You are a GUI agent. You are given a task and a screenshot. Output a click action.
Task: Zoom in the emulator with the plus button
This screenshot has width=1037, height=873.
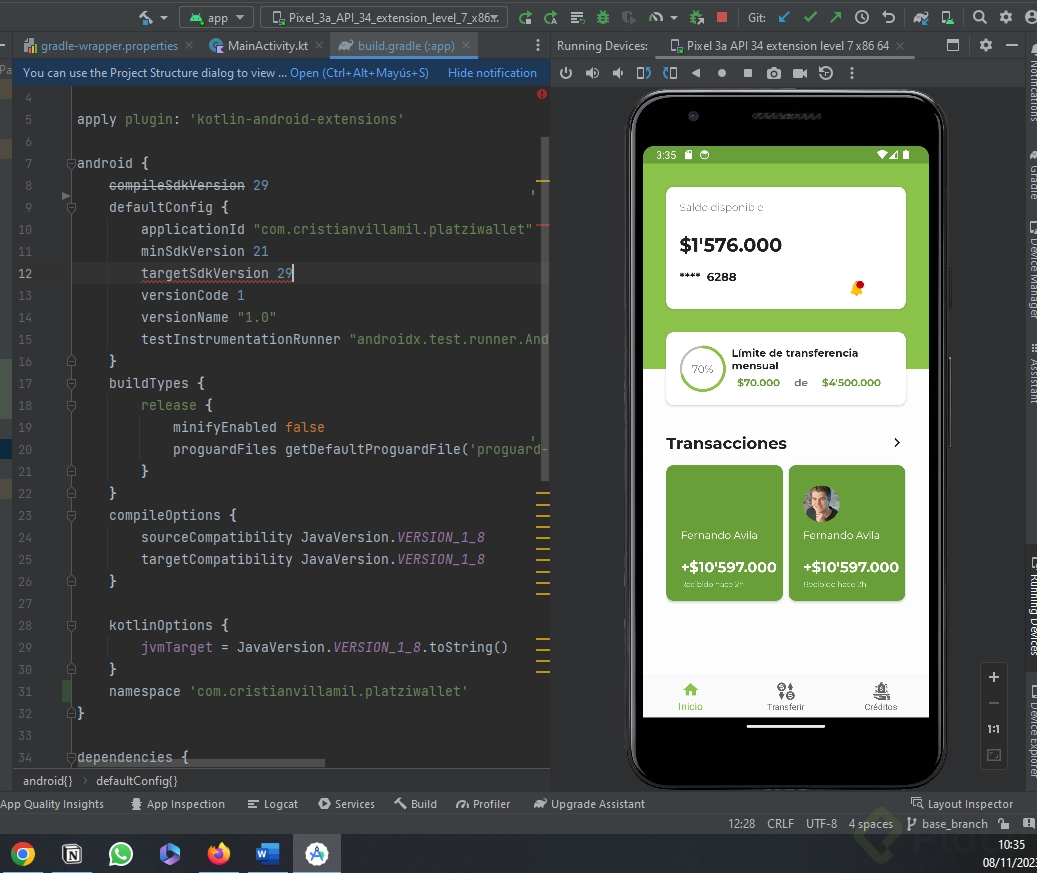click(x=993, y=677)
